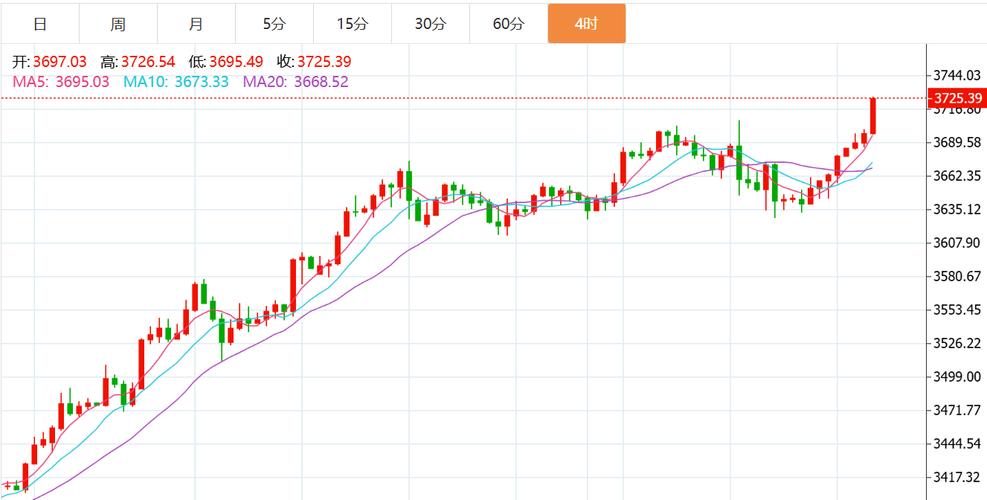Select the 周 (weekly) timeframe tab
The image size is (987, 500).
click(118, 24)
